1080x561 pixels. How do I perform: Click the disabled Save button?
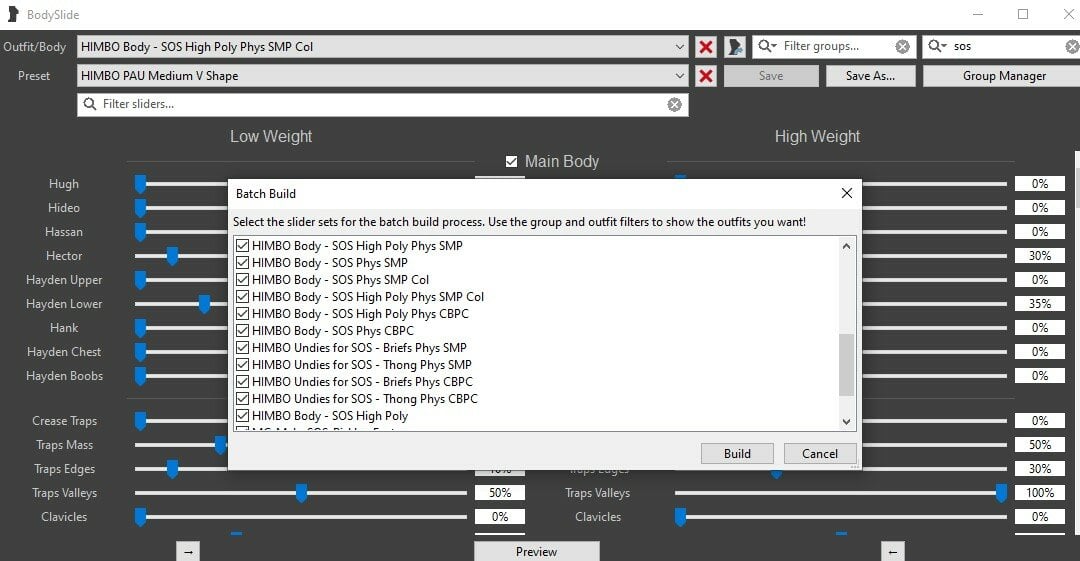[x=771, y=76]
